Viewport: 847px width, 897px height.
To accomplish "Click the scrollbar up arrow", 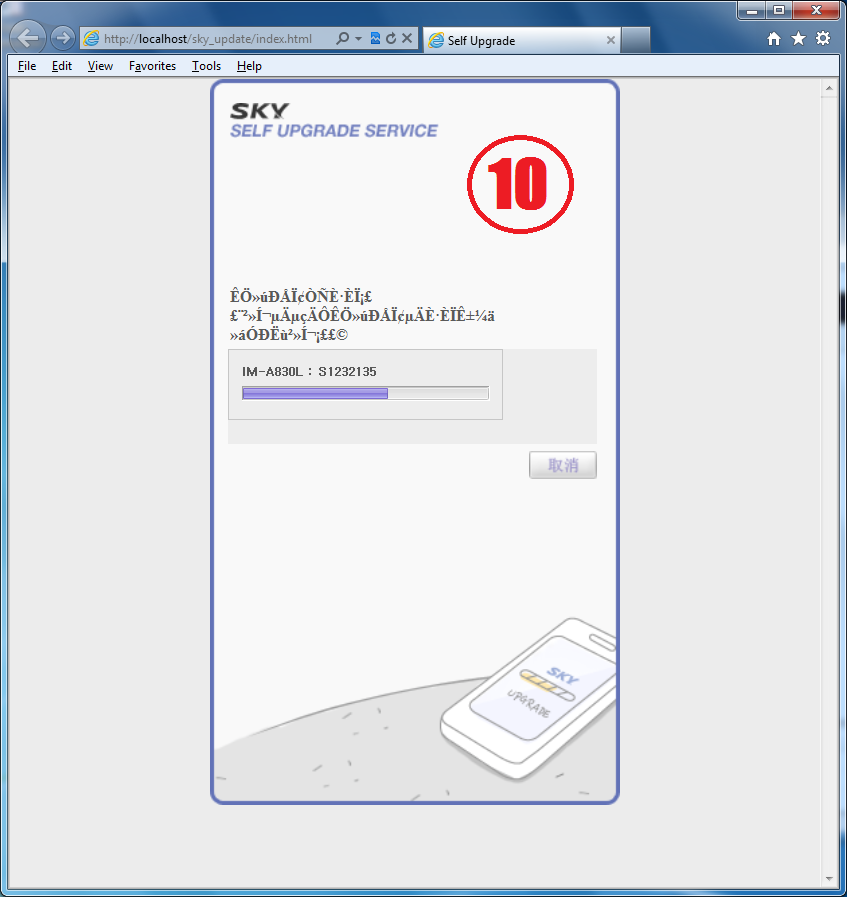I will [x=829, y=88].
